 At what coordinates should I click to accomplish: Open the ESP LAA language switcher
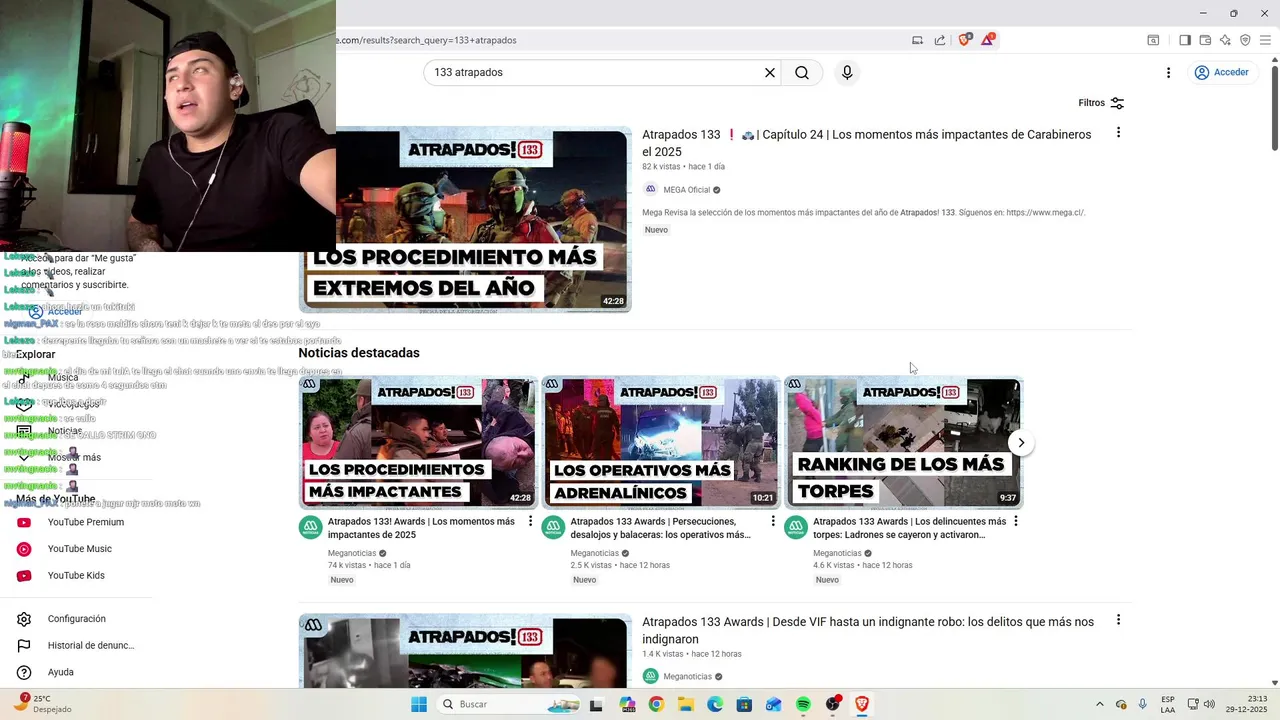click(x=1168, y=704)
